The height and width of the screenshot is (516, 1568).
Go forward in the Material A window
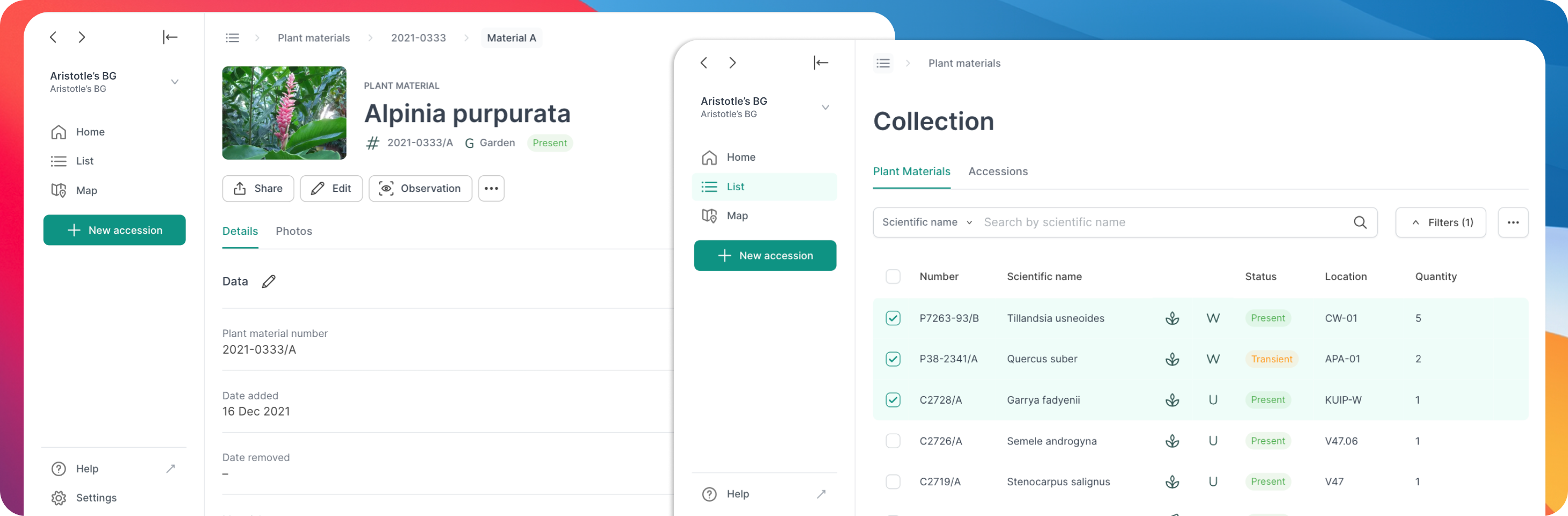[x=82, y=37]
